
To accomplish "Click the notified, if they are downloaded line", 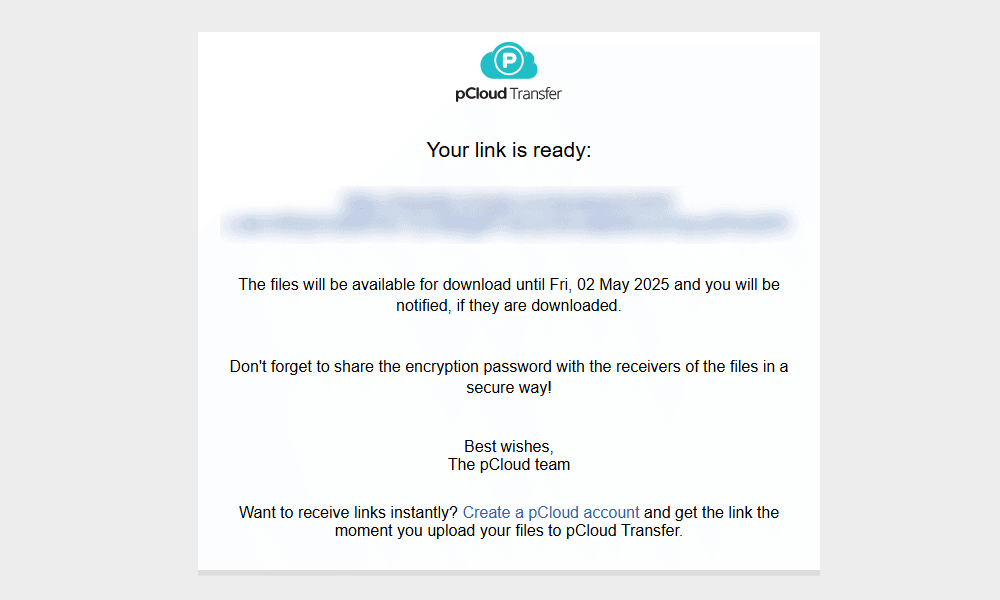I will point(508,305).
